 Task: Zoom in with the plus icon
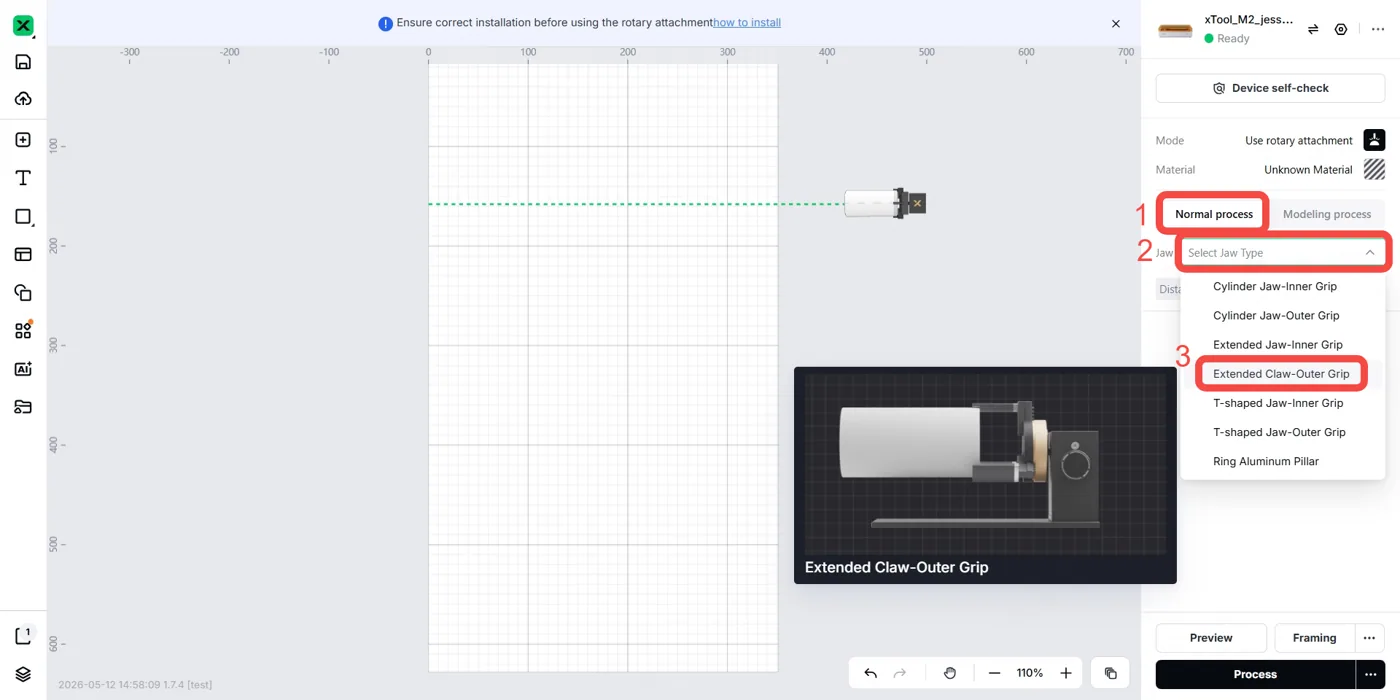pyautogui.click(x=1066, y=673)
